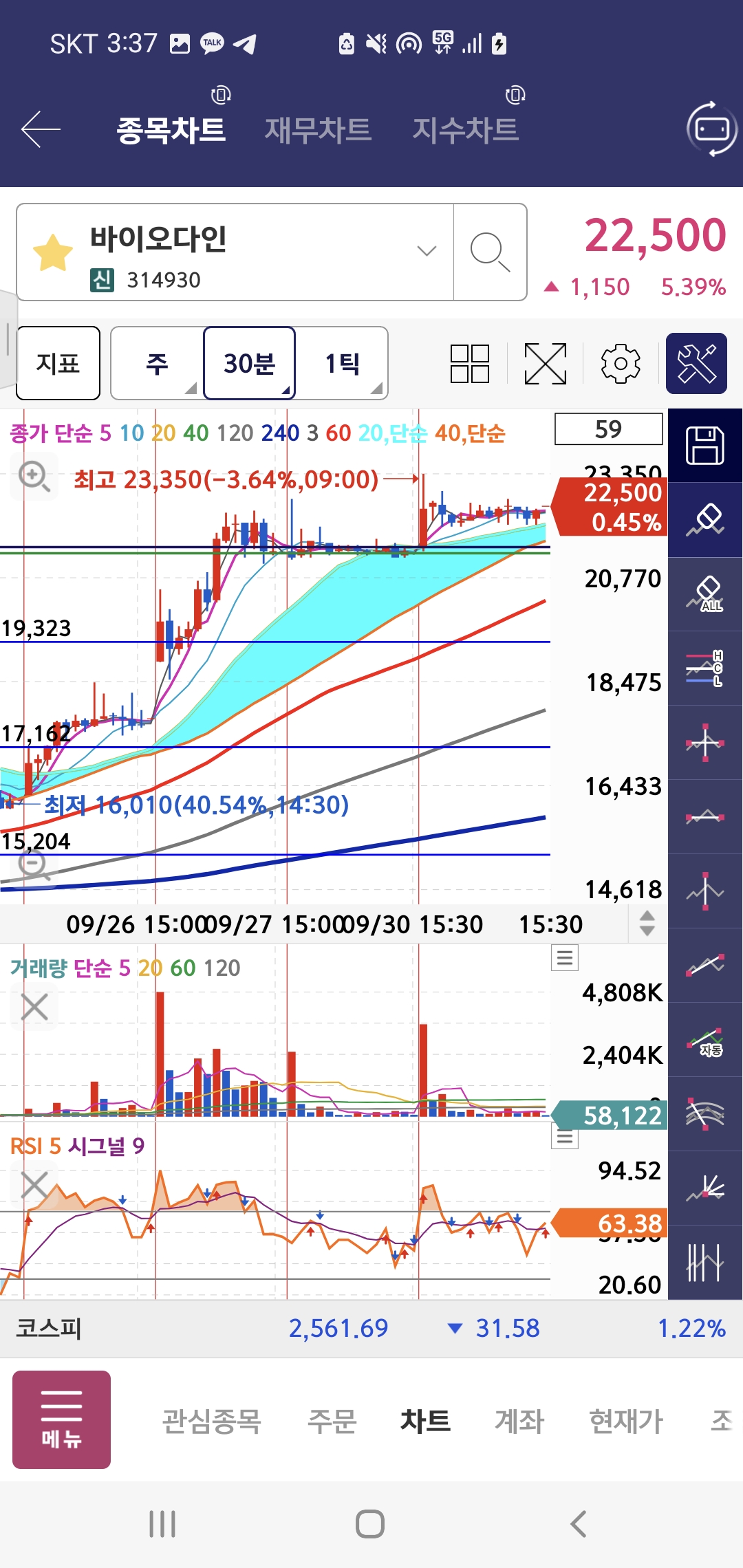This screenshot has height=1568, width=743.
Task: Select the crosshair line tool
Action: pyautogui.click(x=705, y=743)
